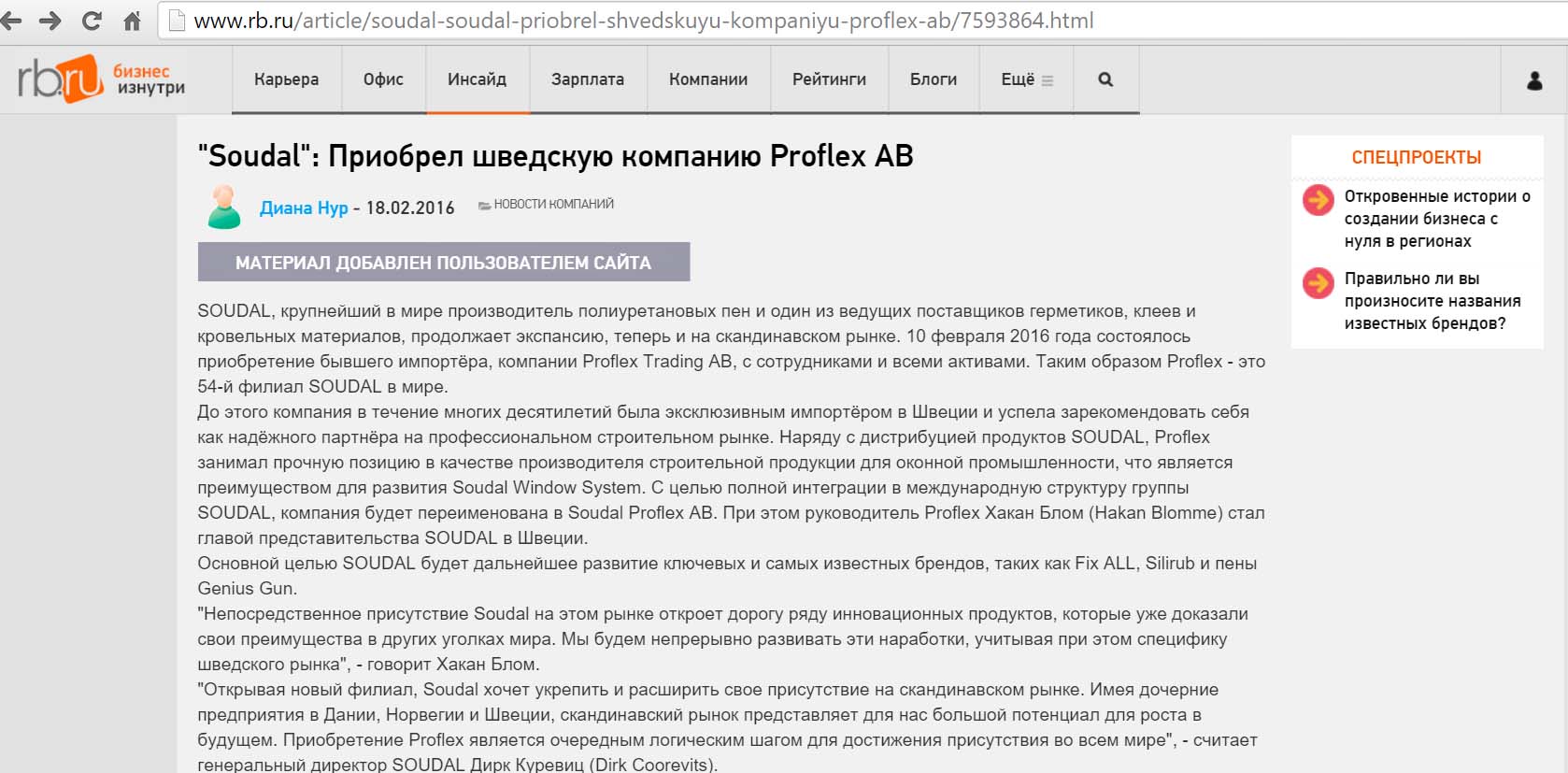The width and height of the screenshot is (1568, 773).
Task: Click the browser address bar URL
Action: [644, 21]
